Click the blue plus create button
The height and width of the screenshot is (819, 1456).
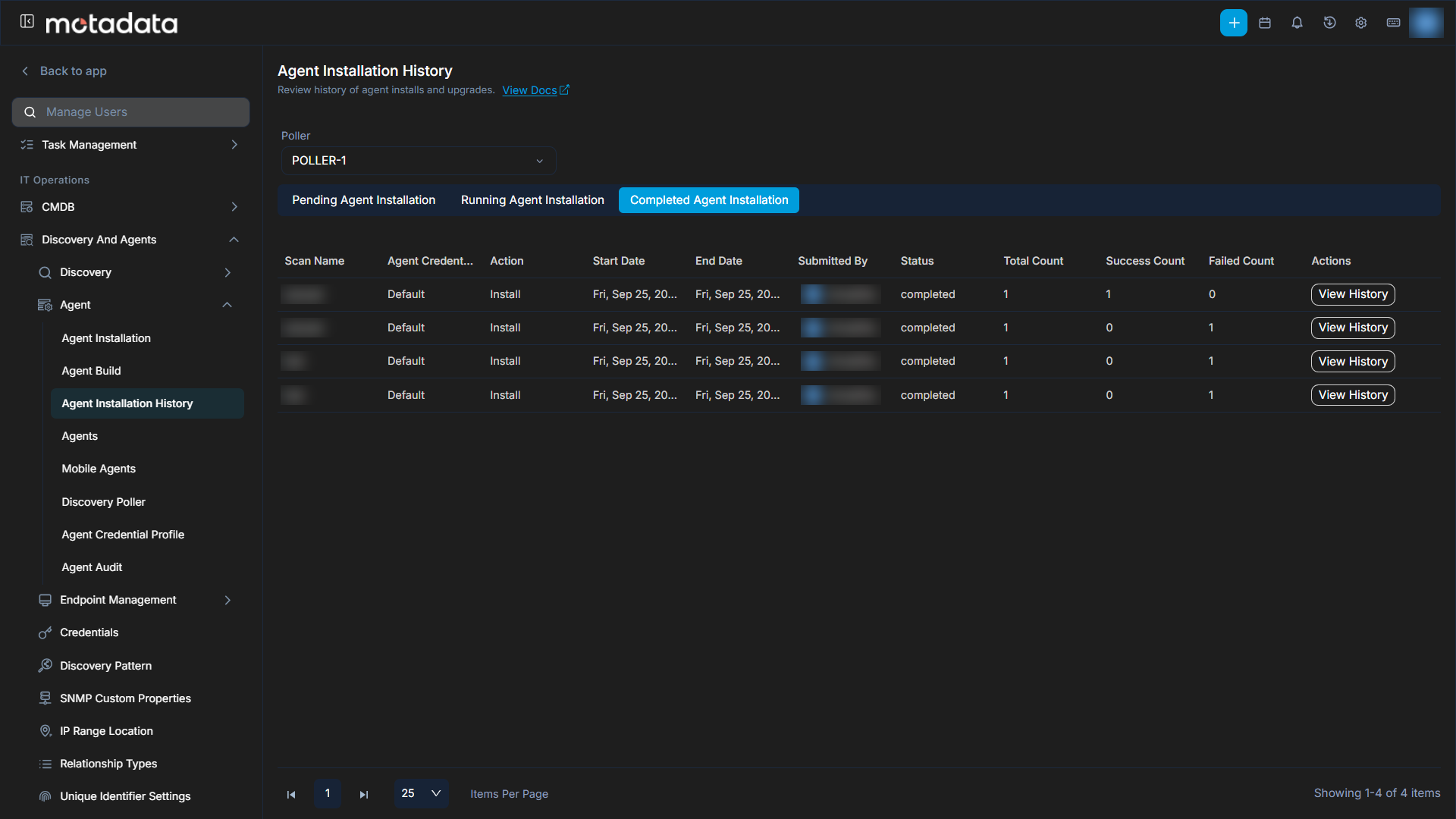[1234, 23]
